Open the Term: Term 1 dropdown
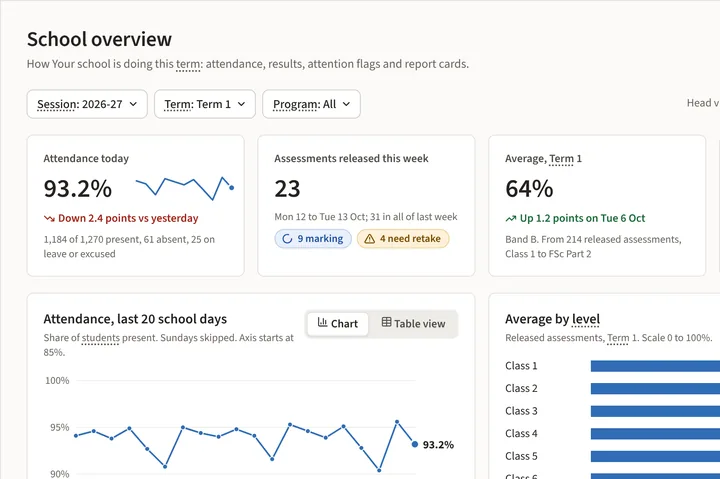Image resolution: width=720 pixels, height=479 pixels. [x=205, y=104]
